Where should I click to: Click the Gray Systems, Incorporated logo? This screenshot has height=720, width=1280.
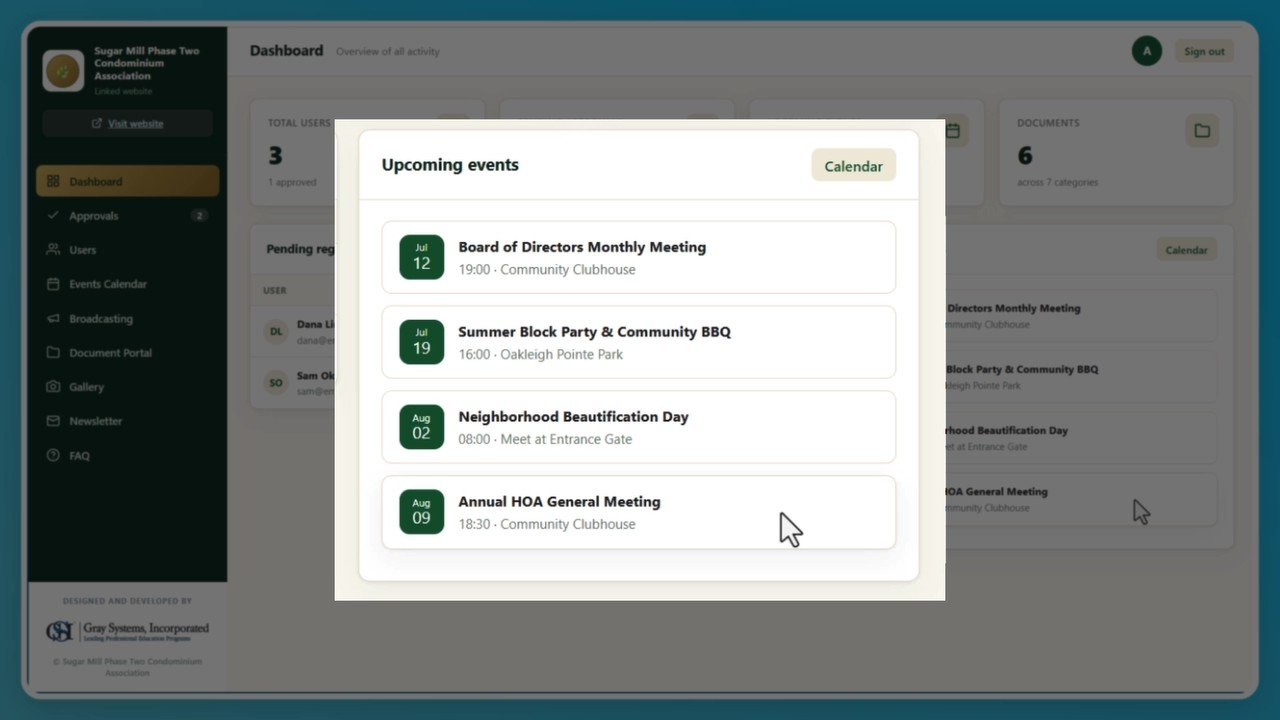pyautogui.click(x=127, y=631)
